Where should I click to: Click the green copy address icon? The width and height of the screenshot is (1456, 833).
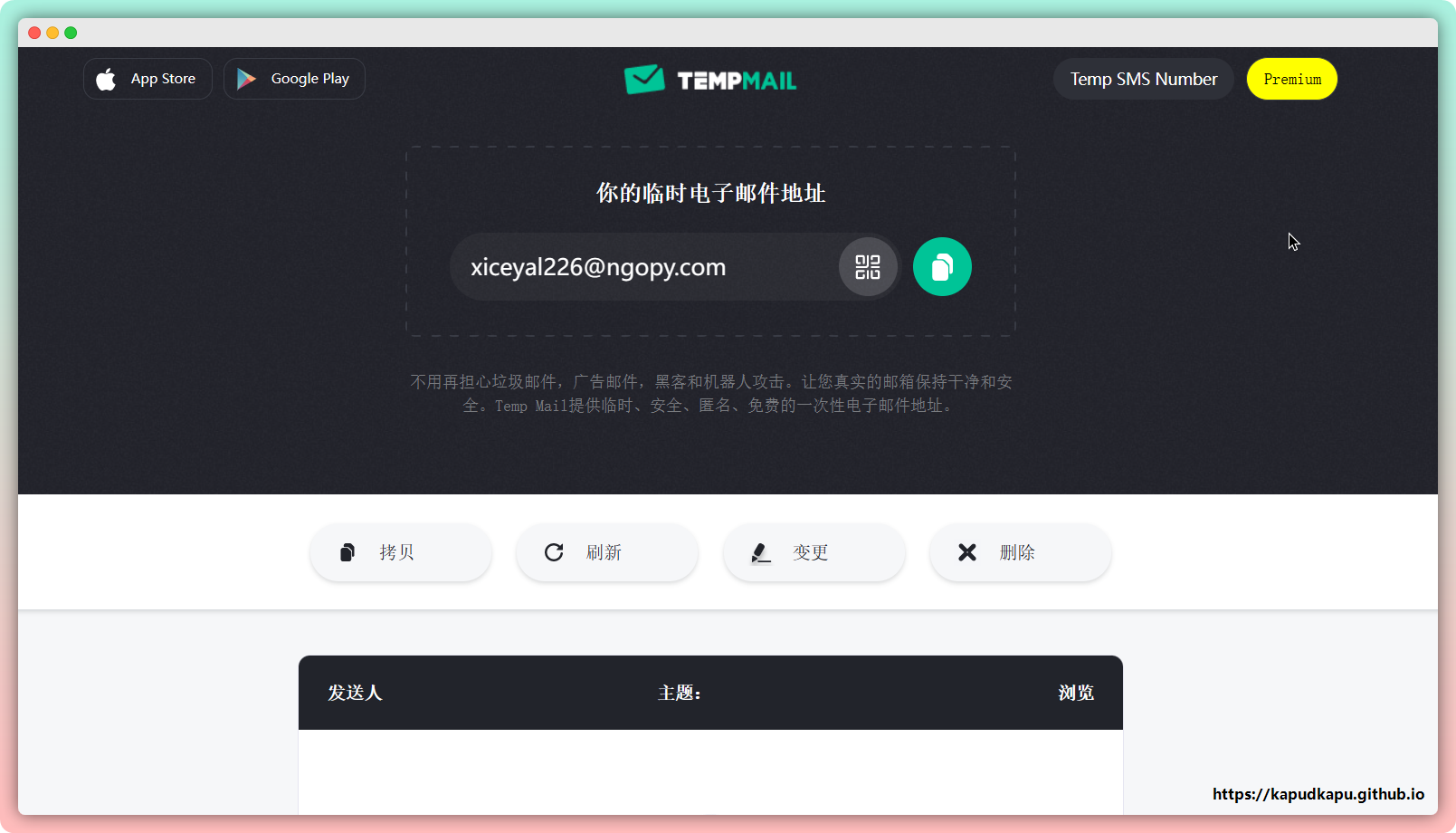point(942,267)
